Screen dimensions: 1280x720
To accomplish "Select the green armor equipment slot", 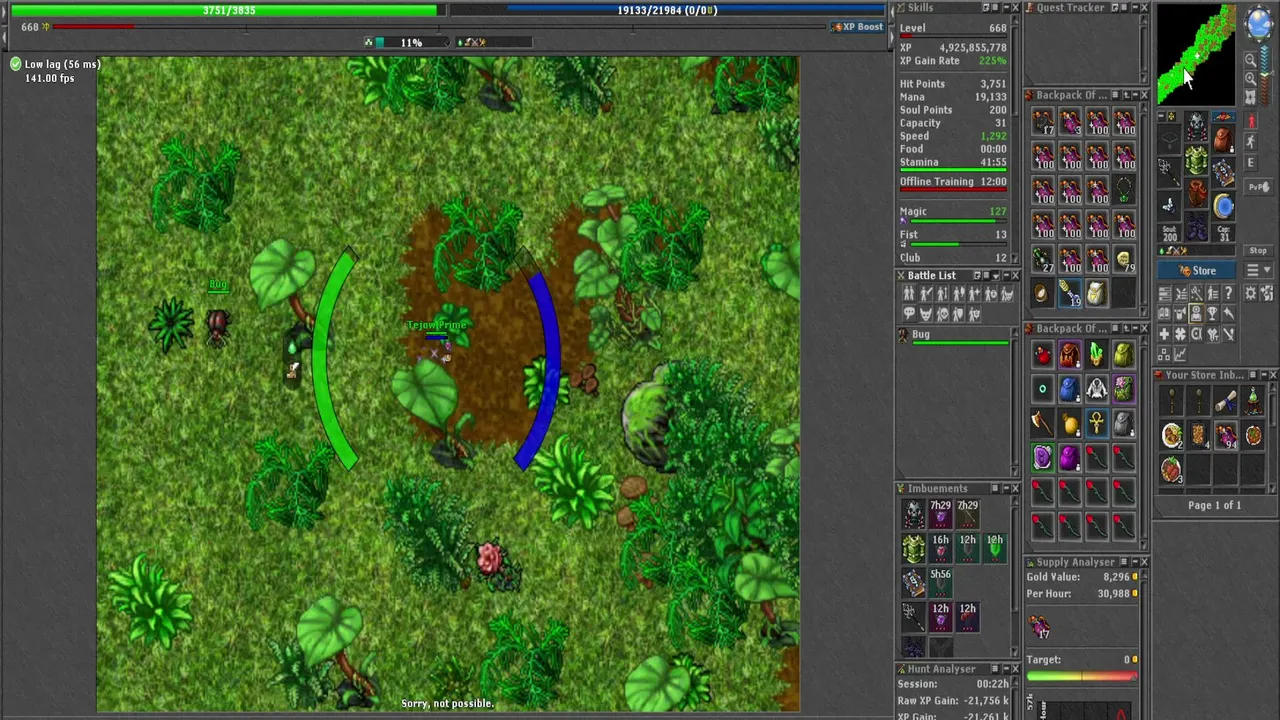I will (1196, 160).
